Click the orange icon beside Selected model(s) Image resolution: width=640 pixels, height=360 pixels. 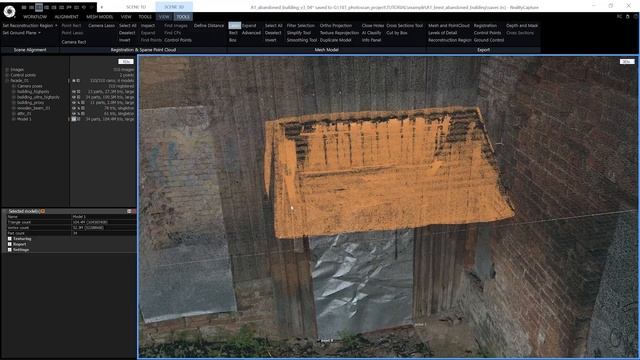(42, 211)
